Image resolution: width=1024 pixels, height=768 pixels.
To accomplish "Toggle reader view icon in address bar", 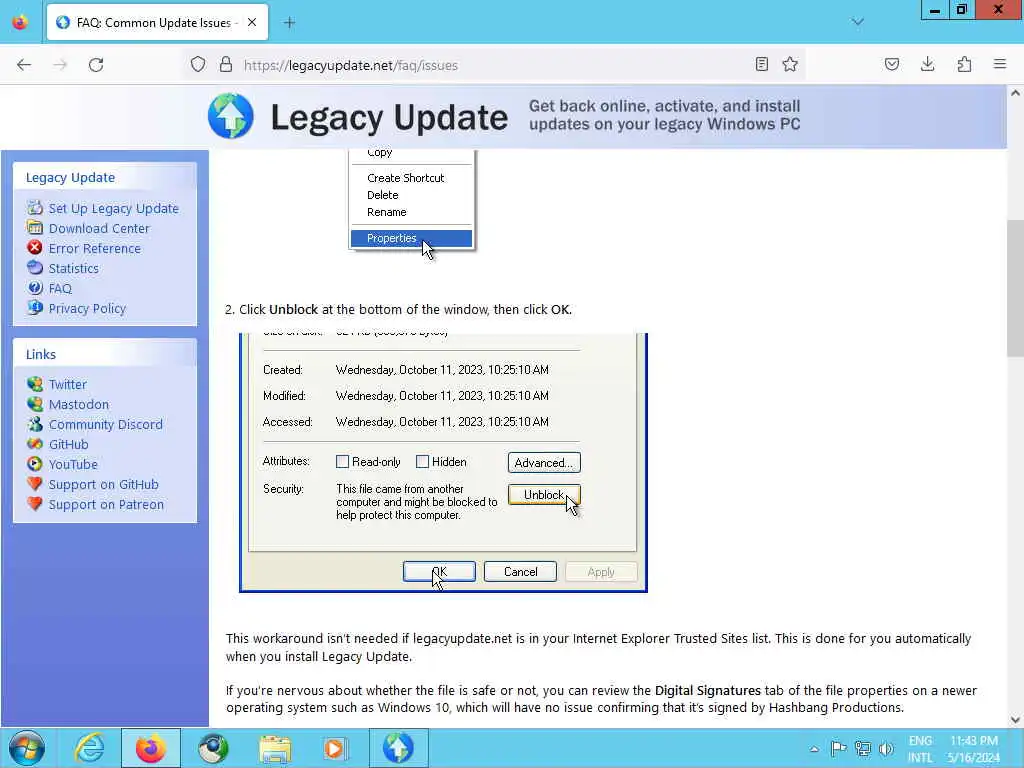I will pyautogui.click(x=761, y=64).
